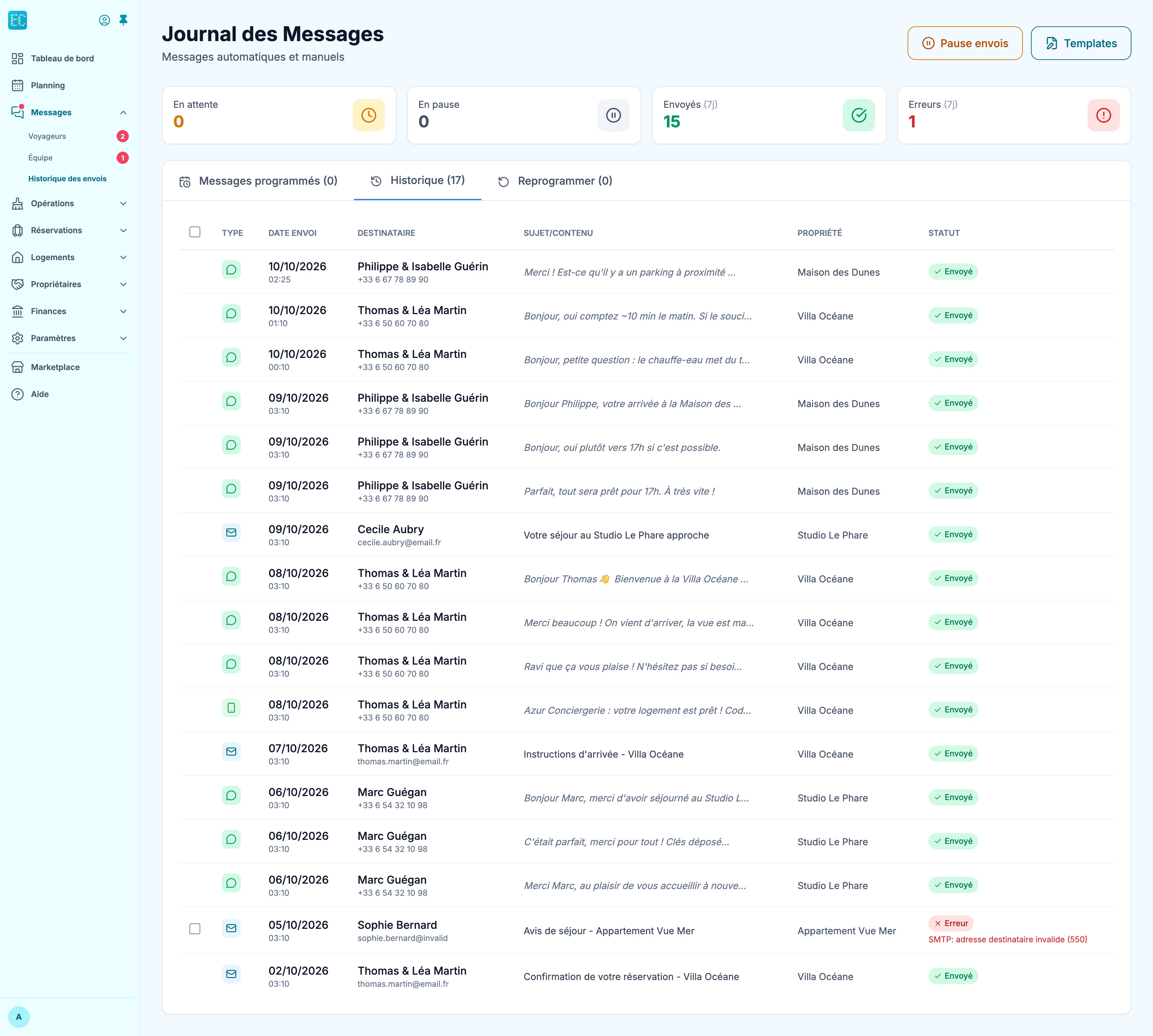Click the STATUT column header
Viewport: 1153px width, 1036px height.
944,233
